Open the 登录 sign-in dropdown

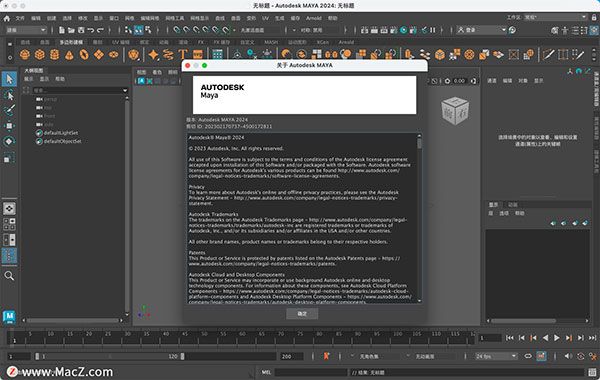(481, 30)
